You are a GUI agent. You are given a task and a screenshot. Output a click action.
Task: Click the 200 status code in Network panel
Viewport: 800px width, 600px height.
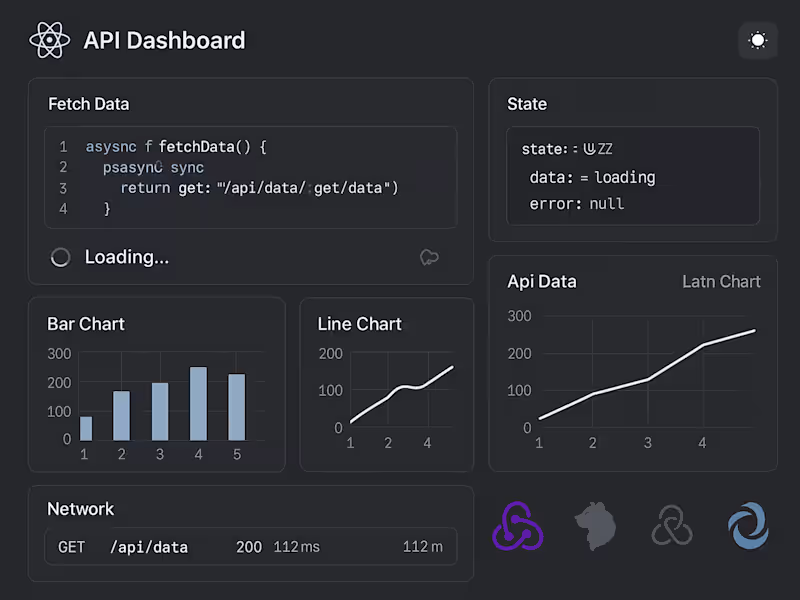249,547
